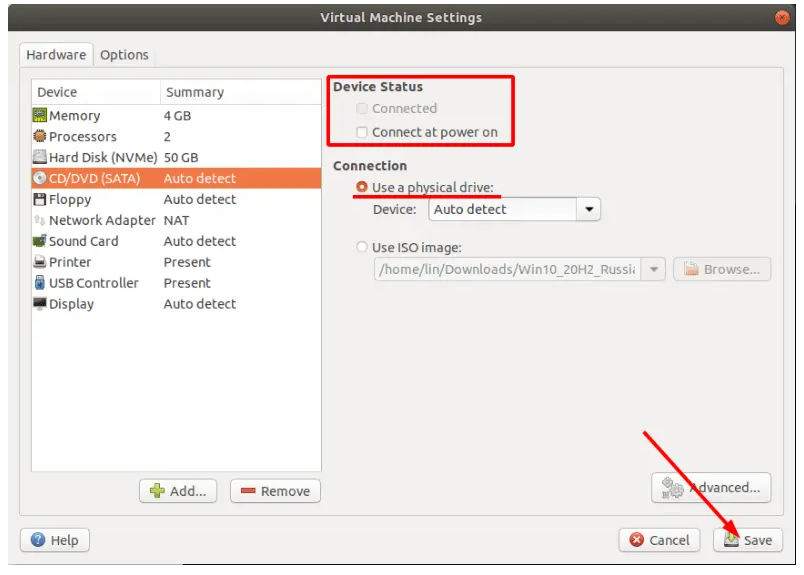804x575 pixels.
Task: Open Advanced... settings
Action: point(711,487)
